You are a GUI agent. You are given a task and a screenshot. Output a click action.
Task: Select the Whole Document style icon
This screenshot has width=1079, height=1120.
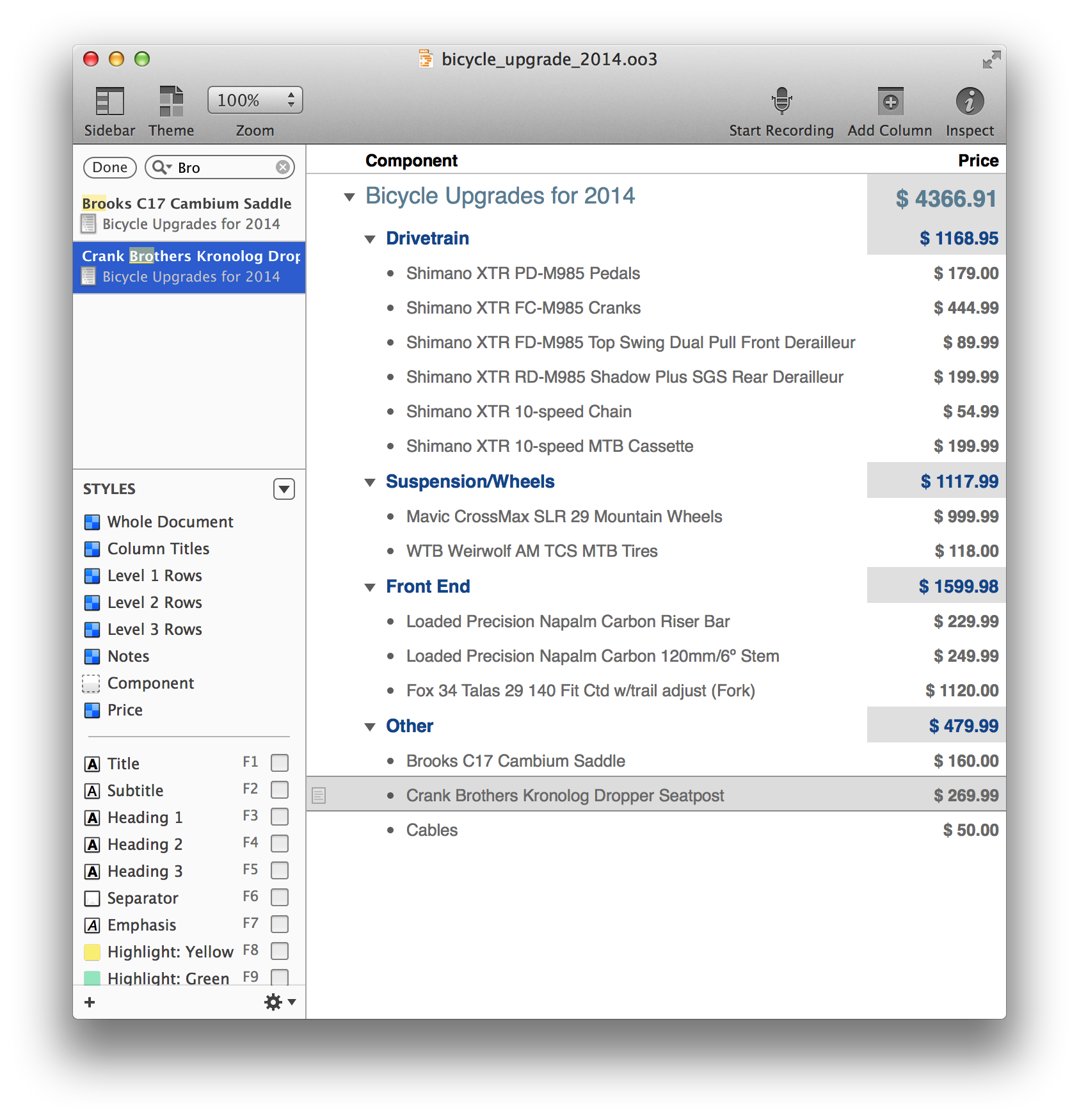92,522
